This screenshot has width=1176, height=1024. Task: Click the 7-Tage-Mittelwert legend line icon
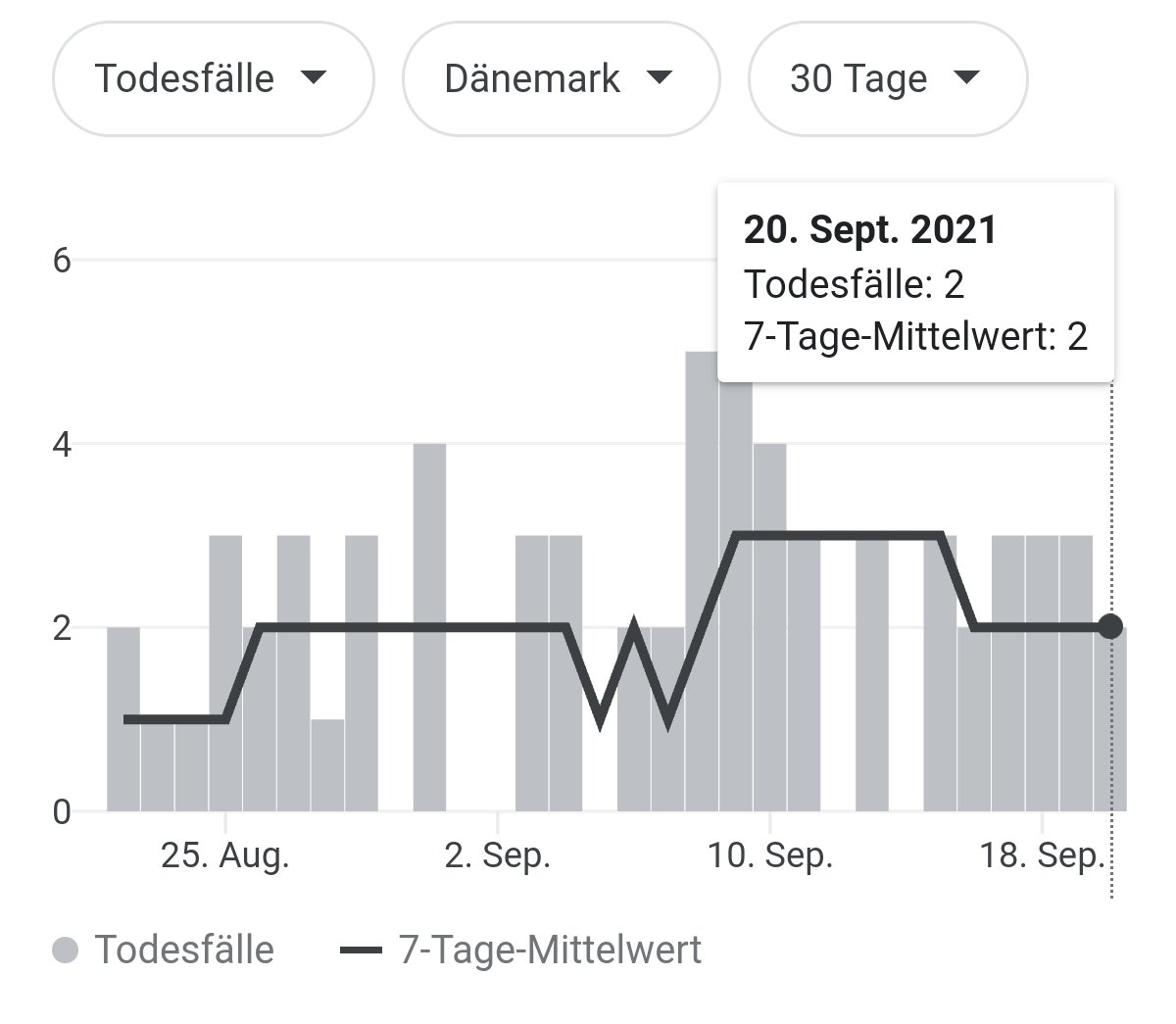point(361,951)
